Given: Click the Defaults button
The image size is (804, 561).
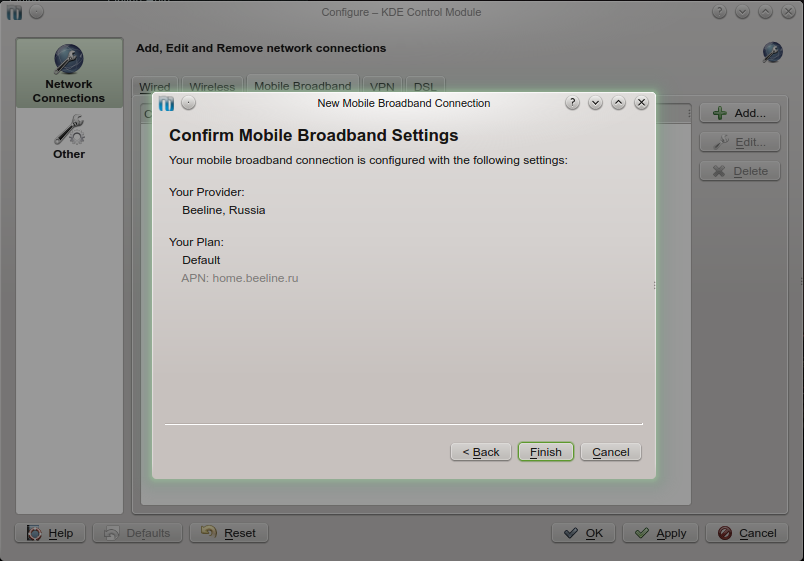Looking at the screenshot, I should 137,533.
